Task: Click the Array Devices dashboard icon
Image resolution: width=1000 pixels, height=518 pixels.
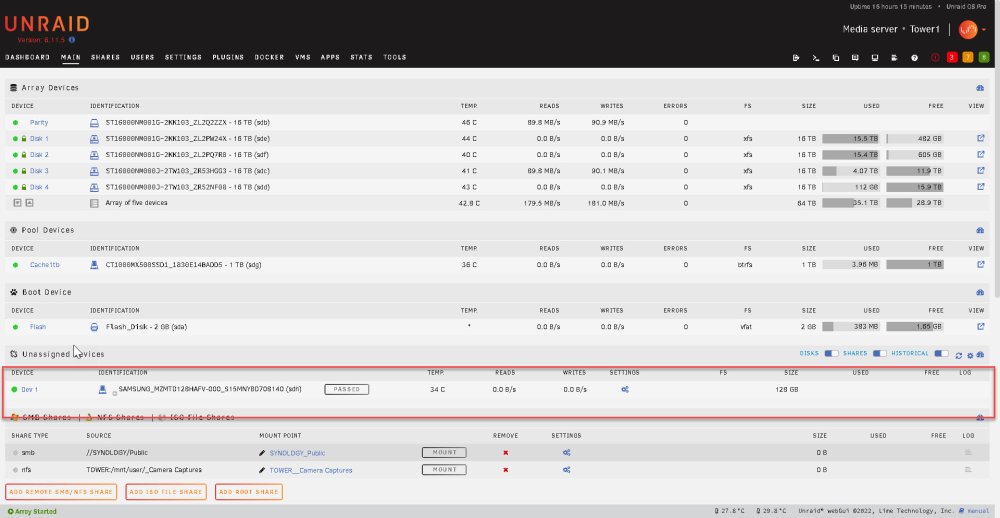Action: point(980,88)
